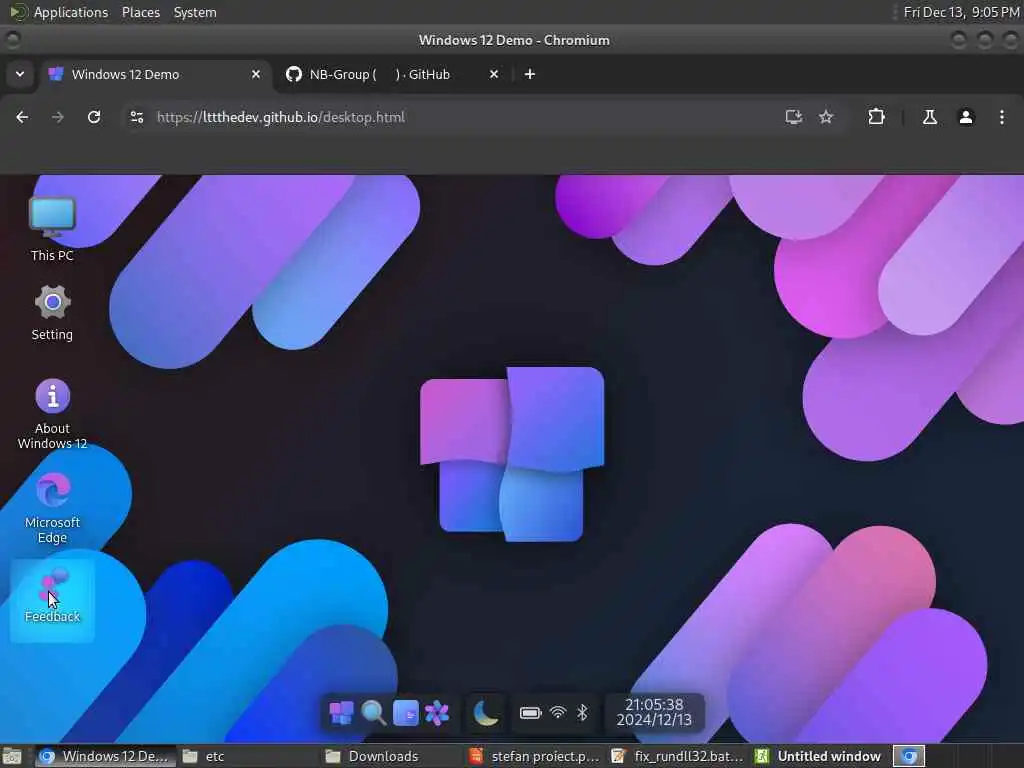Click the date and time in top panel
The height and width of the screenshot is (768, 1024).
point(961,12)
